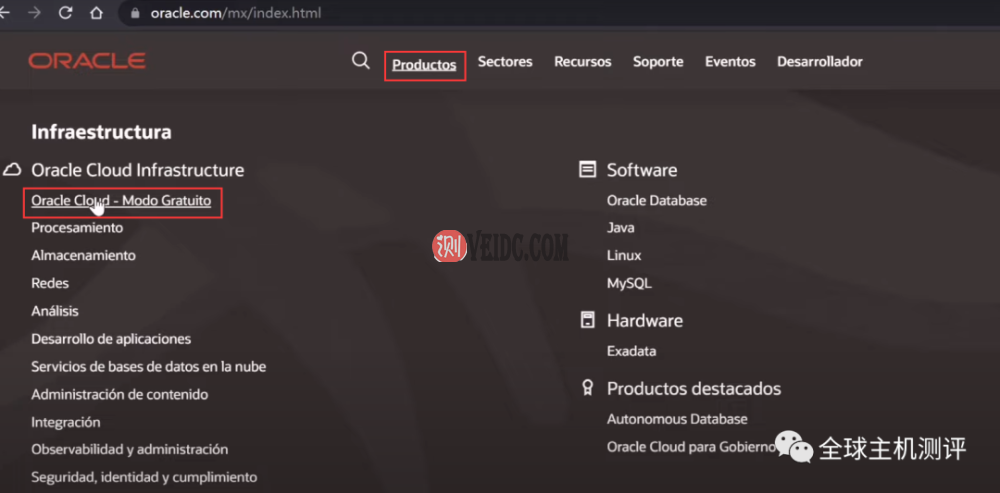This screenshot has width=1000, height=493.
Task: Open the Análisis link
Action: coord(55,311)
